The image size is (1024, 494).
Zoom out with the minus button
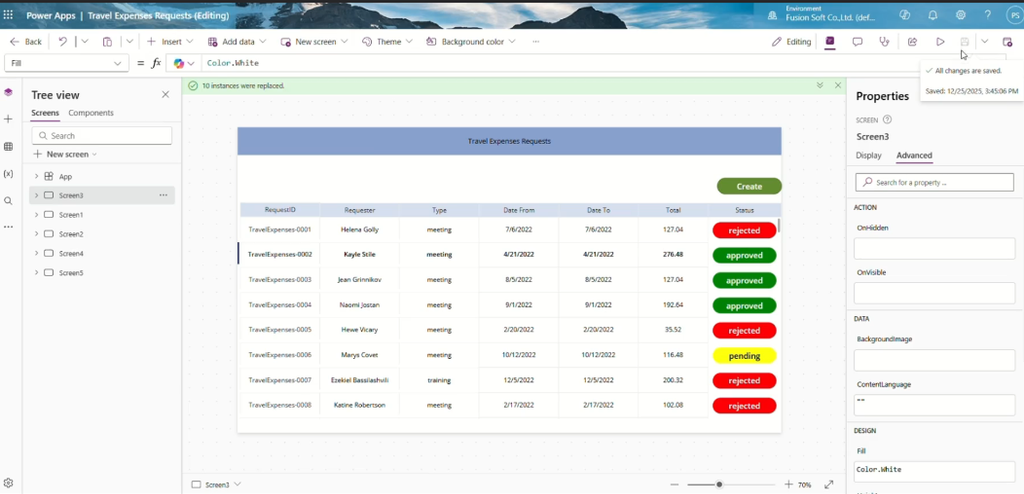[x=675, y=485]
